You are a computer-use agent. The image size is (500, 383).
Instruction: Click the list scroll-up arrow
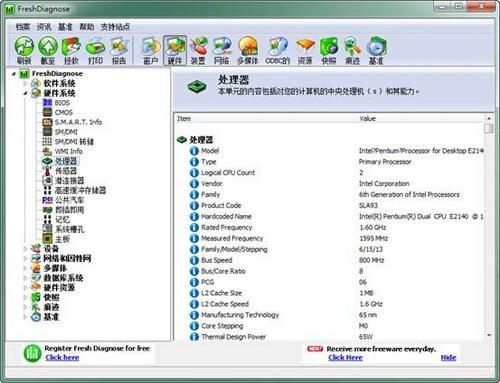(x=489, y=118)
